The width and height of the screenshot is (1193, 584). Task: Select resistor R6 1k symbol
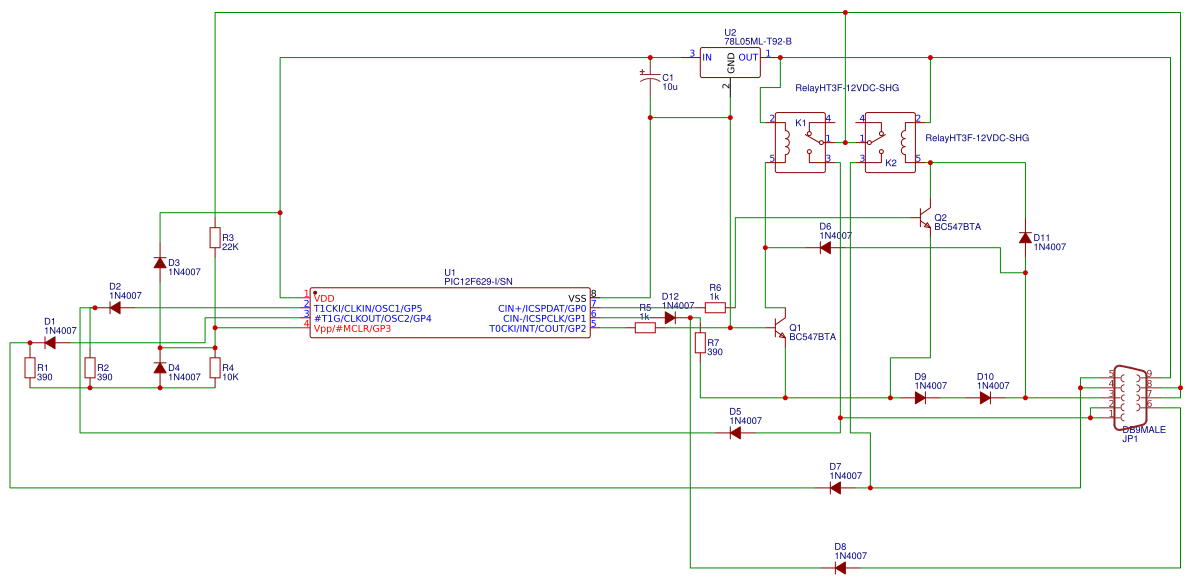click(715, 308)
